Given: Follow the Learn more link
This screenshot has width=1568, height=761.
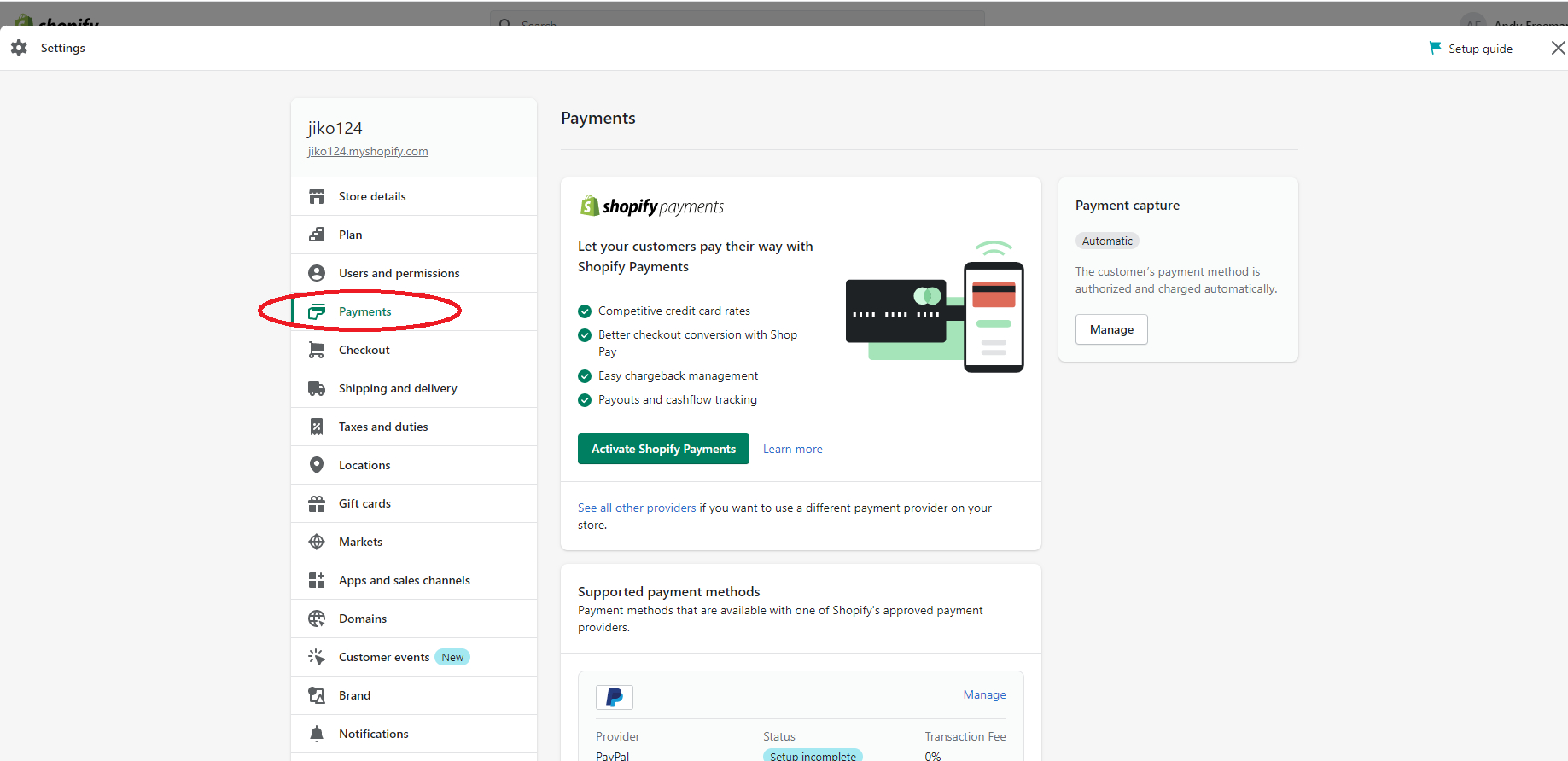Looking at the screenshot, I should coord(792,449).
